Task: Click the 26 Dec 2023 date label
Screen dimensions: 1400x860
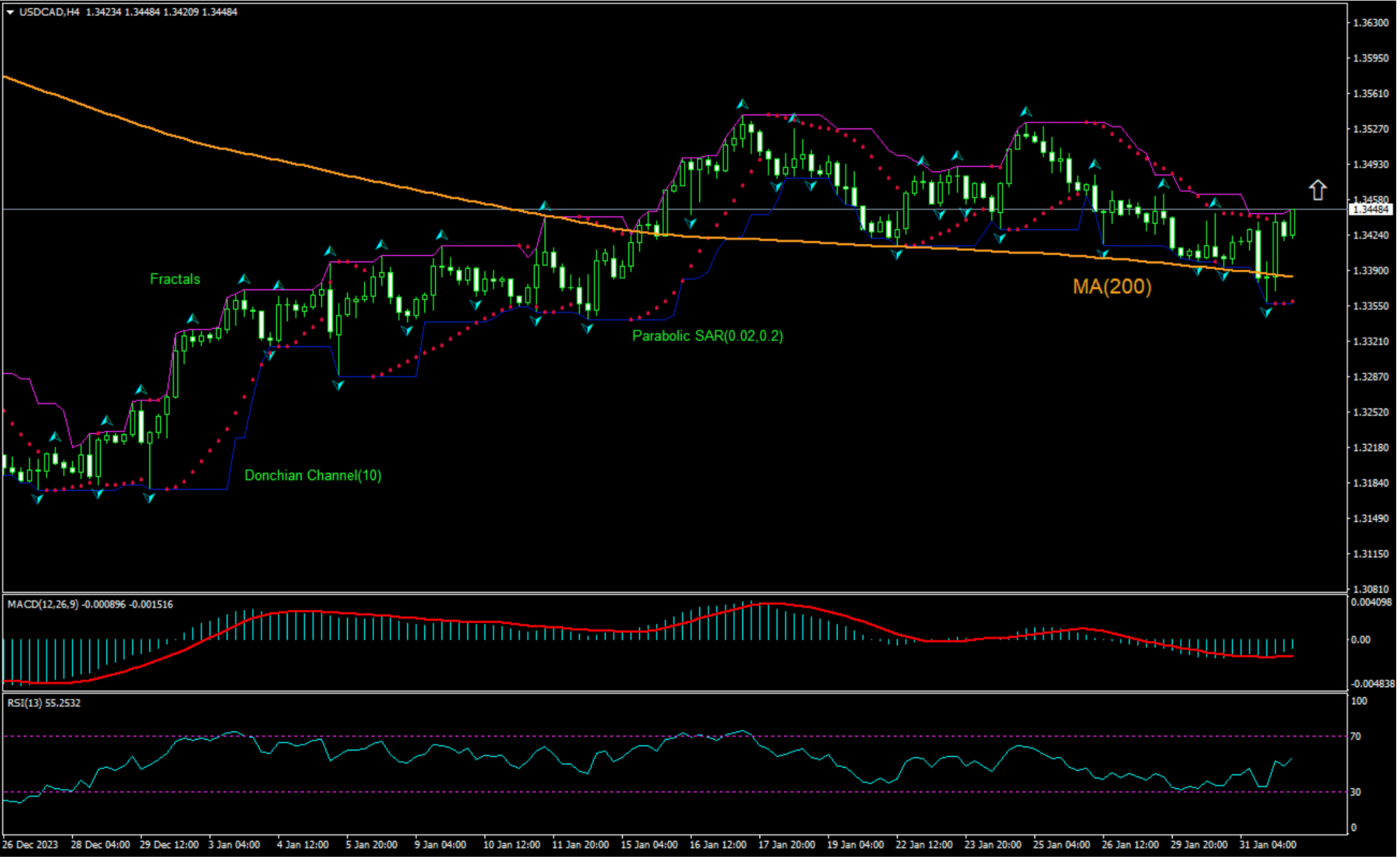Action: (x=30, y=845)
